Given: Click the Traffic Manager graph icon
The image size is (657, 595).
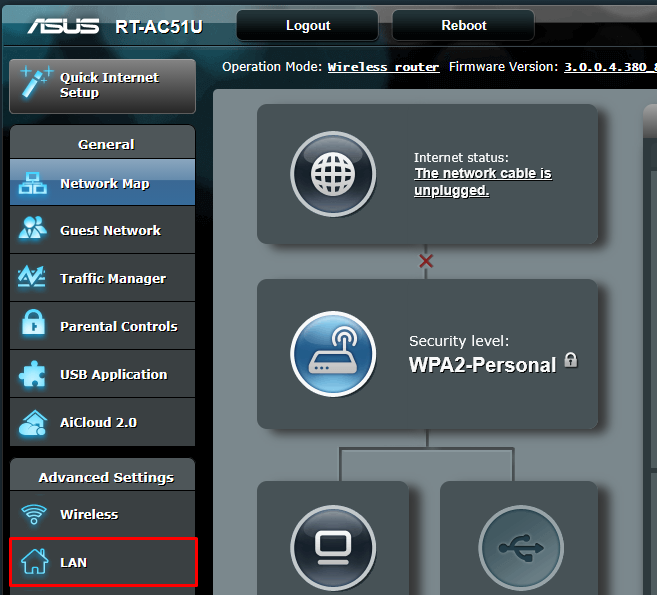Looking at the screenshot, I should click(32, 277).
